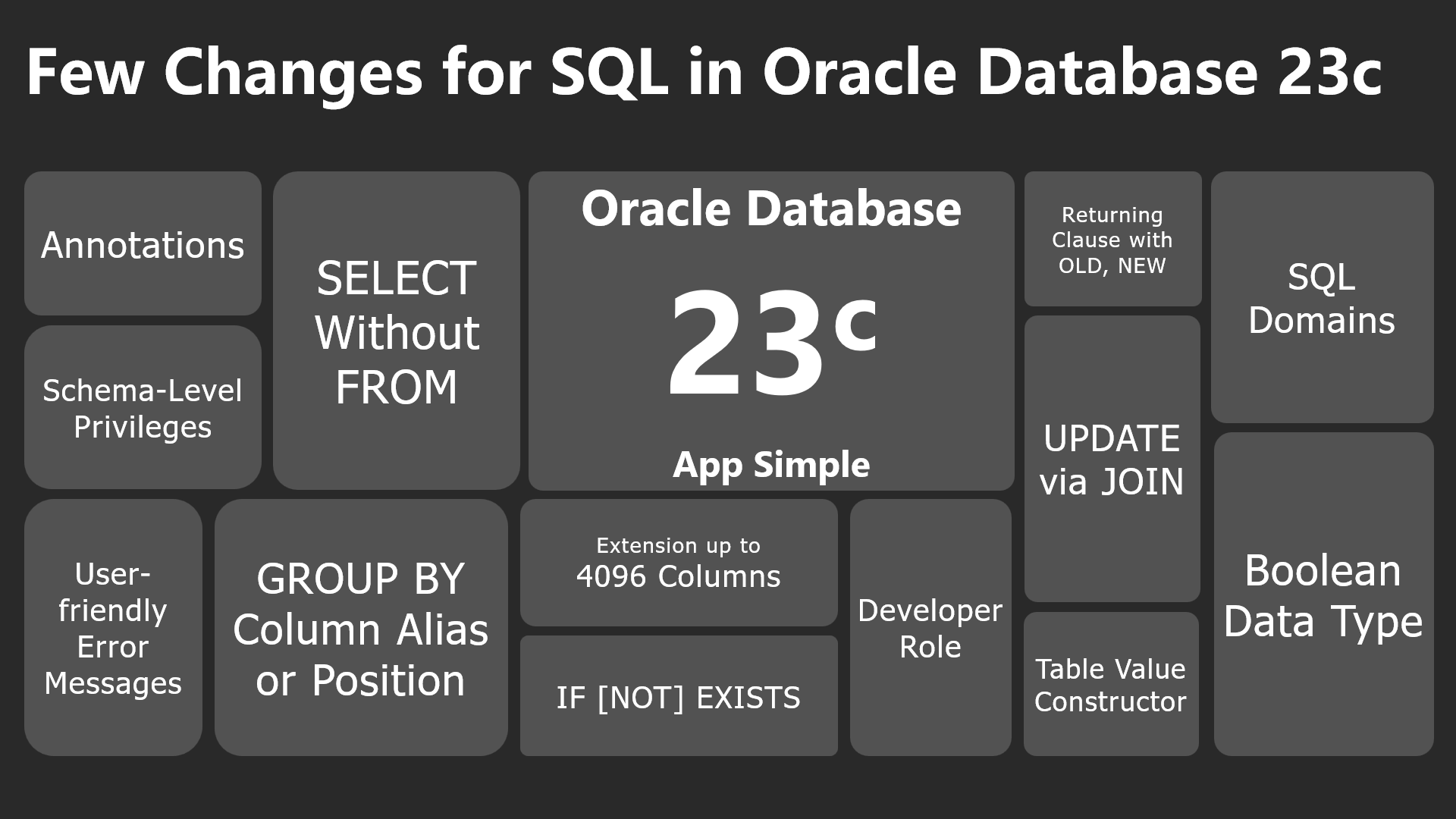
Task: Click the large 23 number in center tile
Action: point(745,344)
